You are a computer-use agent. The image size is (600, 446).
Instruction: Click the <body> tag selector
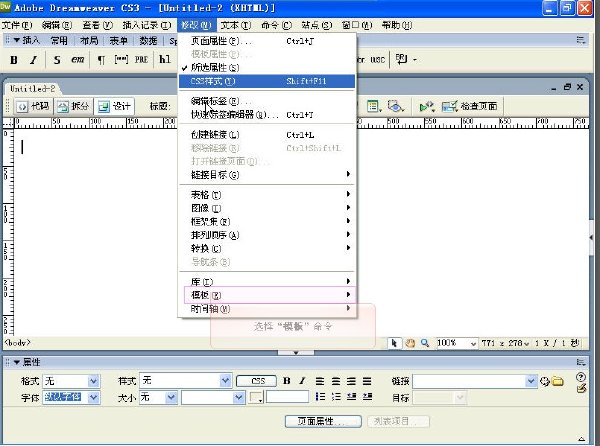tap(17, 343)
